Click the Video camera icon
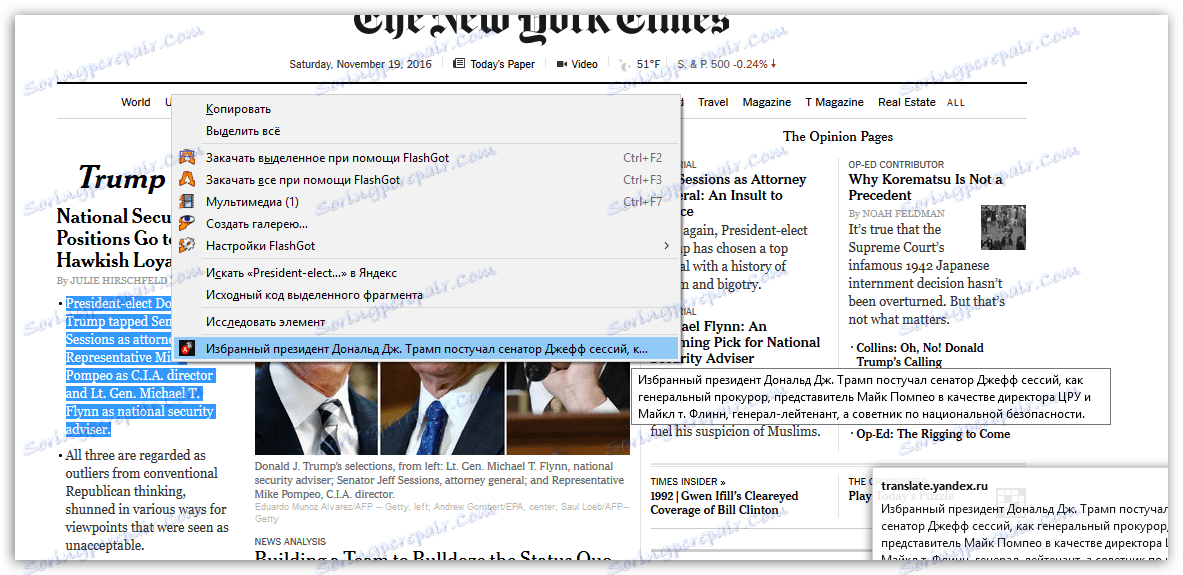Viewport: 1183px width, 575px height. tap(561, 64)
